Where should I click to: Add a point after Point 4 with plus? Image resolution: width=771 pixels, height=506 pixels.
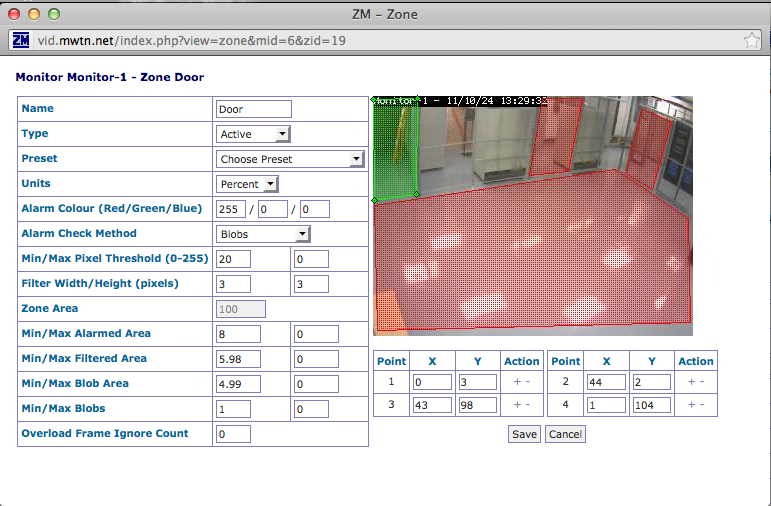click(691, 405)
